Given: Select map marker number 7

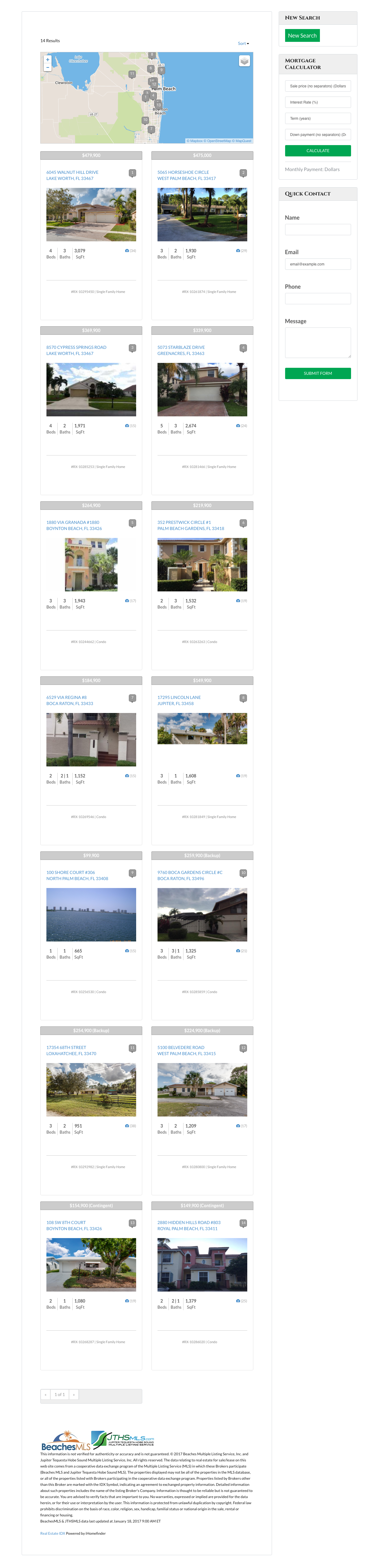Looking at the screenshot, I should (151, 129).
